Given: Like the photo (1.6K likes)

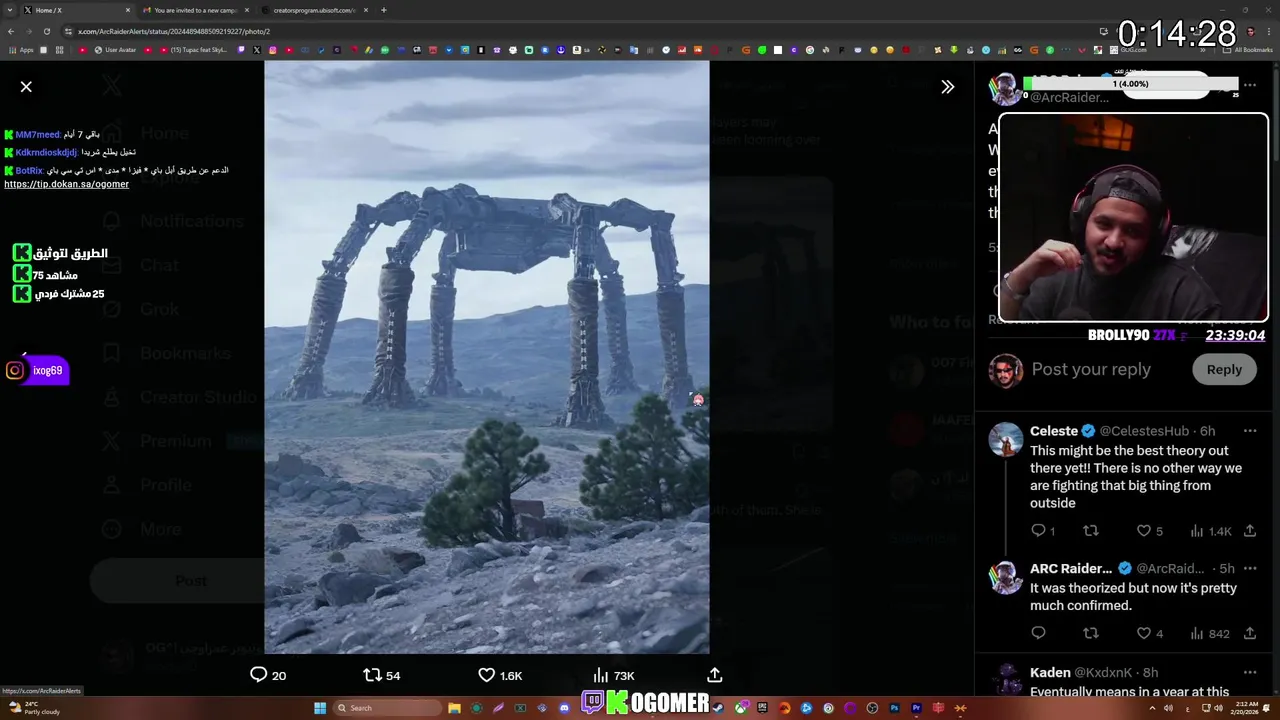Looking at the screenshot, I should [x=500, y=675].
